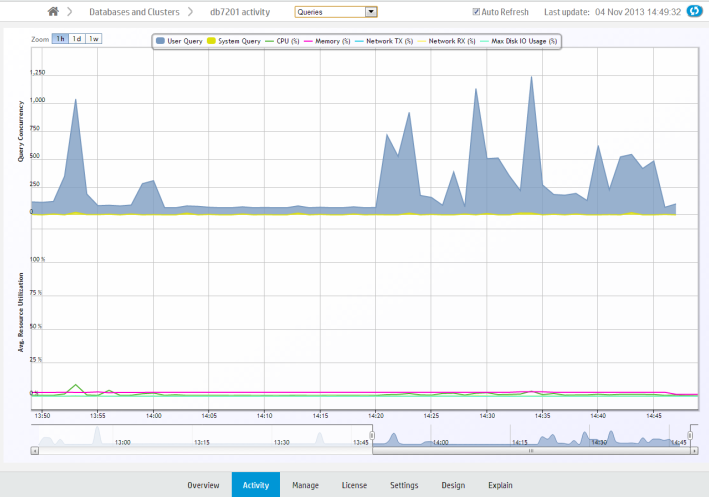Screen dimensions: 709x497
Task: Toggle System Query series in legend
Action: pos(236,41)
